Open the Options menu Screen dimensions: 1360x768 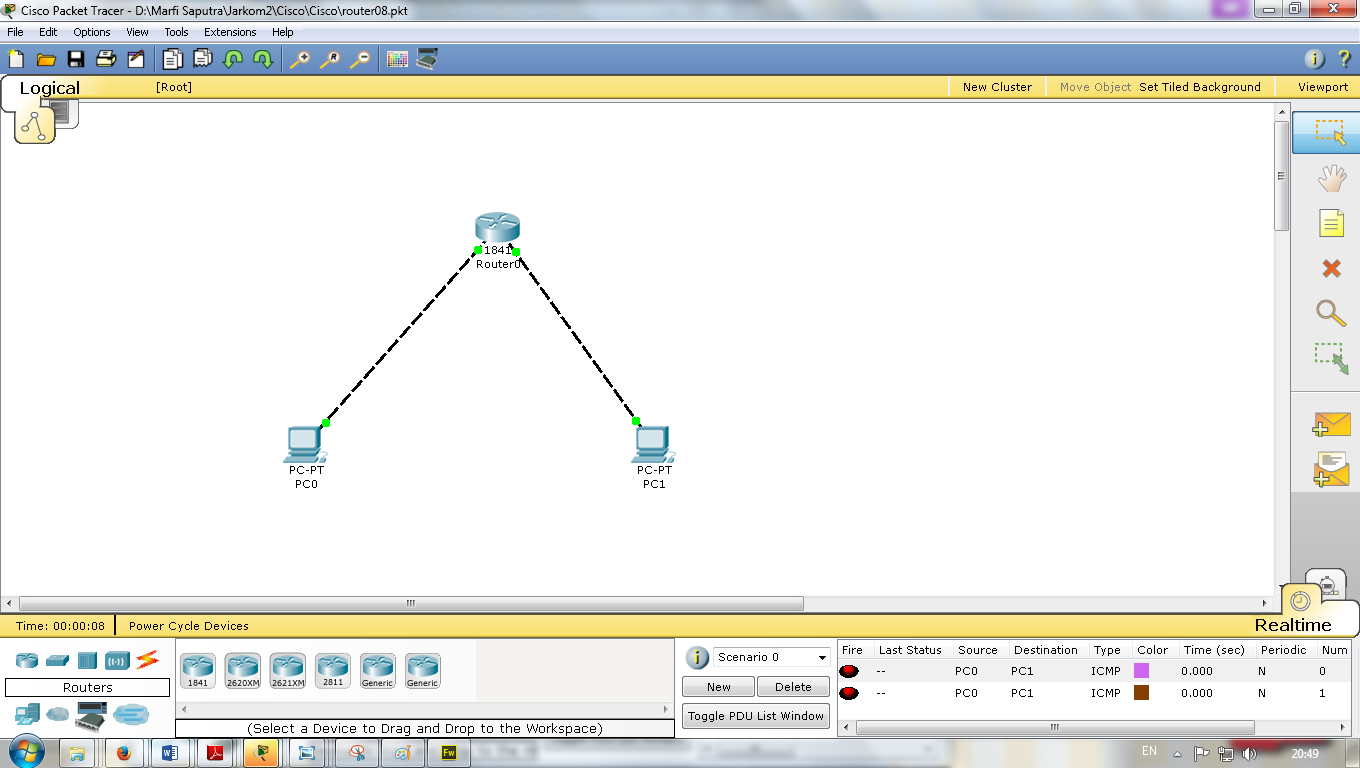tap(91, 32)
